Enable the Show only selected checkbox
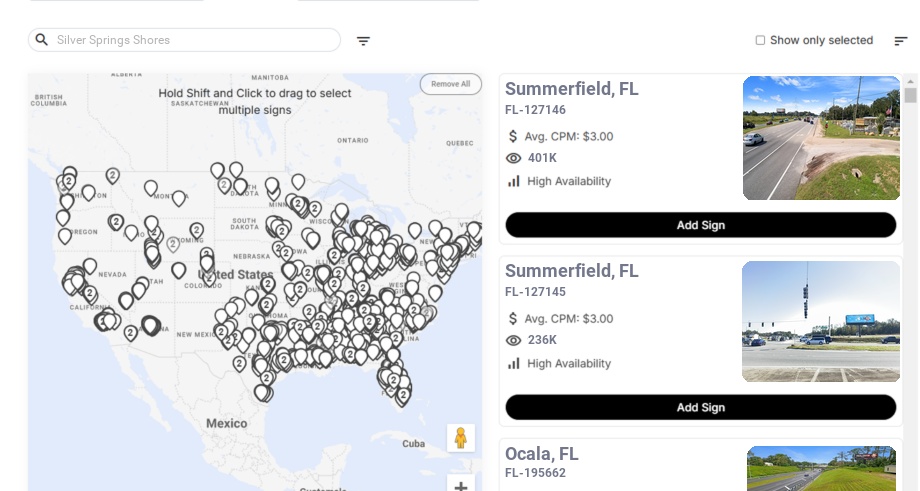The height and width of the screenshot is (491, 920). (760, 41)
